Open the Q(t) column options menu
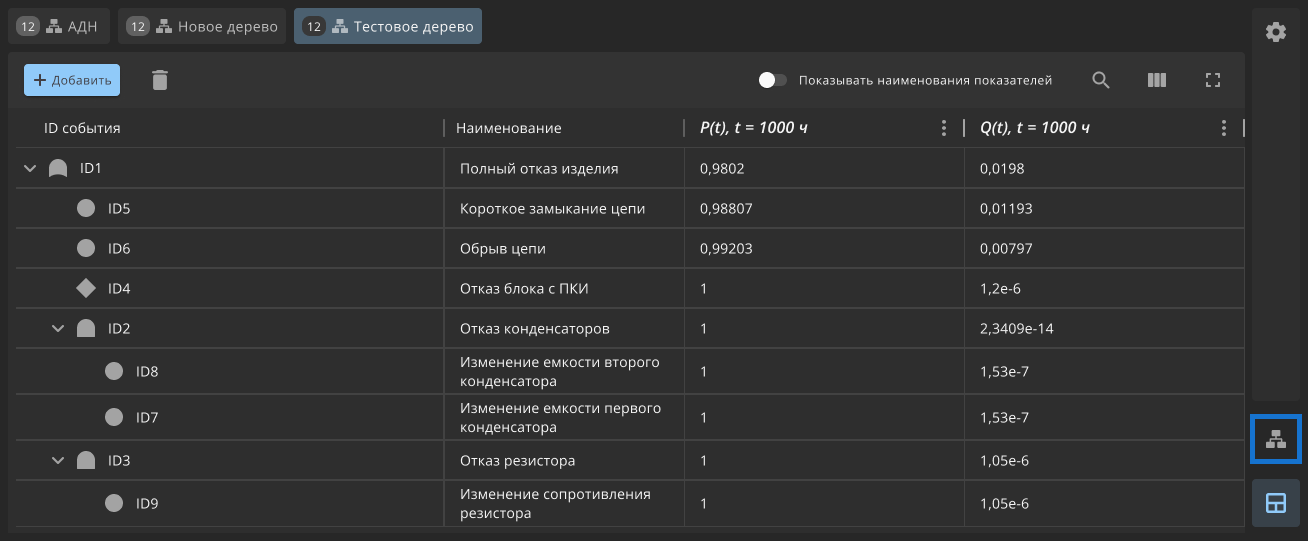 (1223, 128)
